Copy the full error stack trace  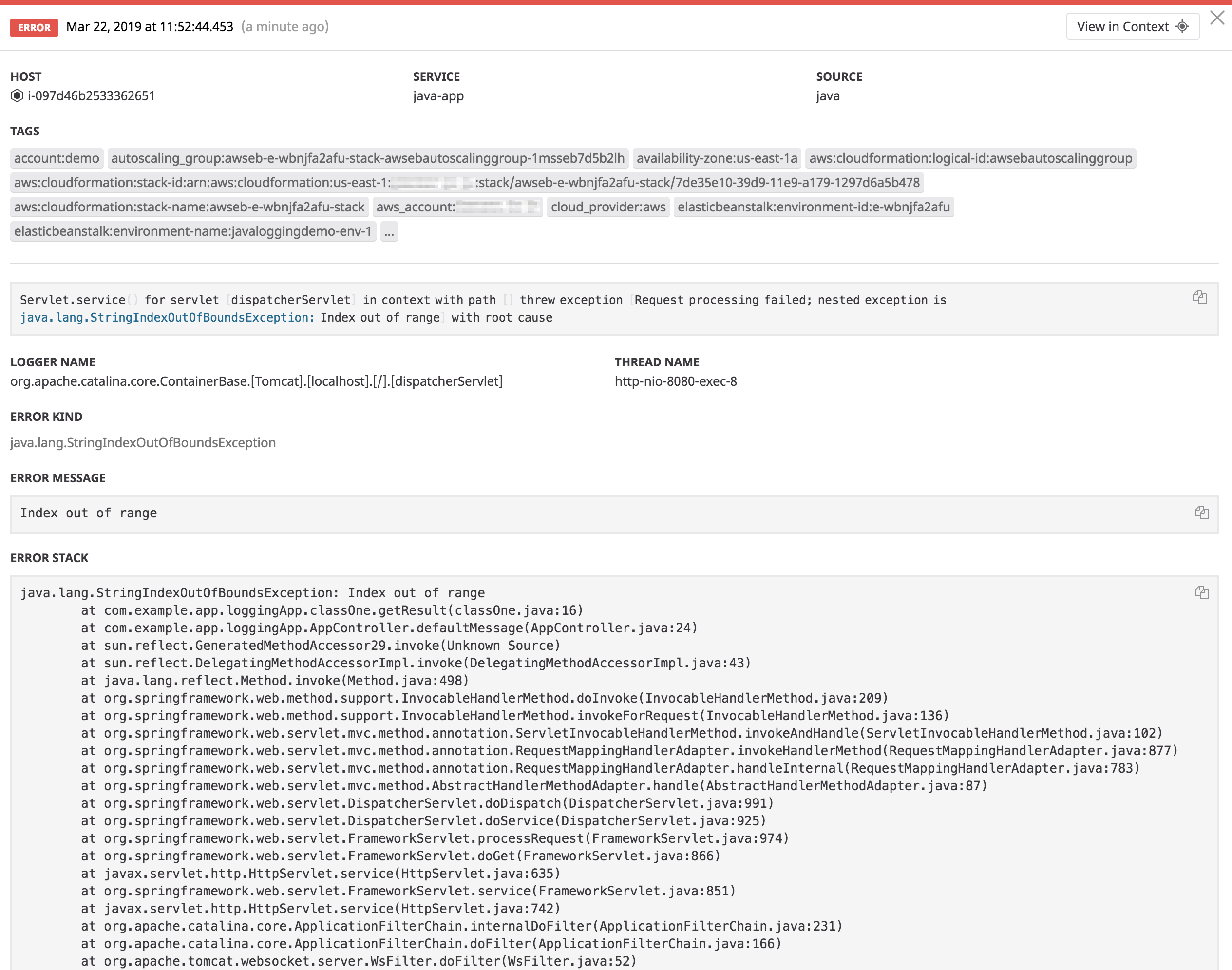pos(1202,592)
